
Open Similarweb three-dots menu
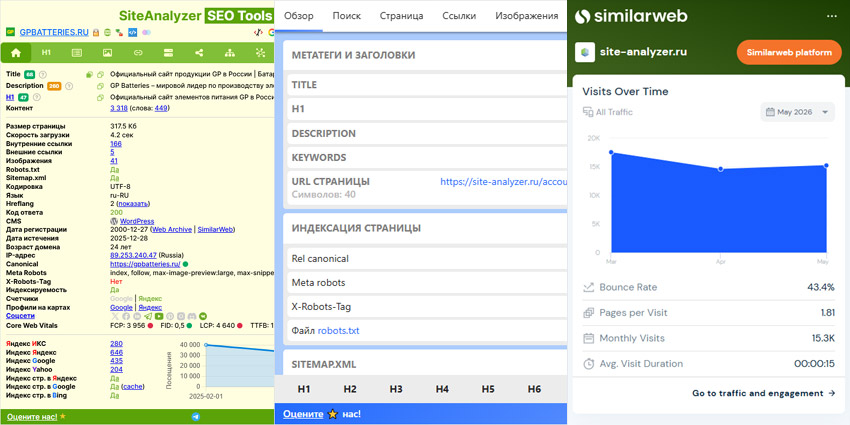[832, 16]
